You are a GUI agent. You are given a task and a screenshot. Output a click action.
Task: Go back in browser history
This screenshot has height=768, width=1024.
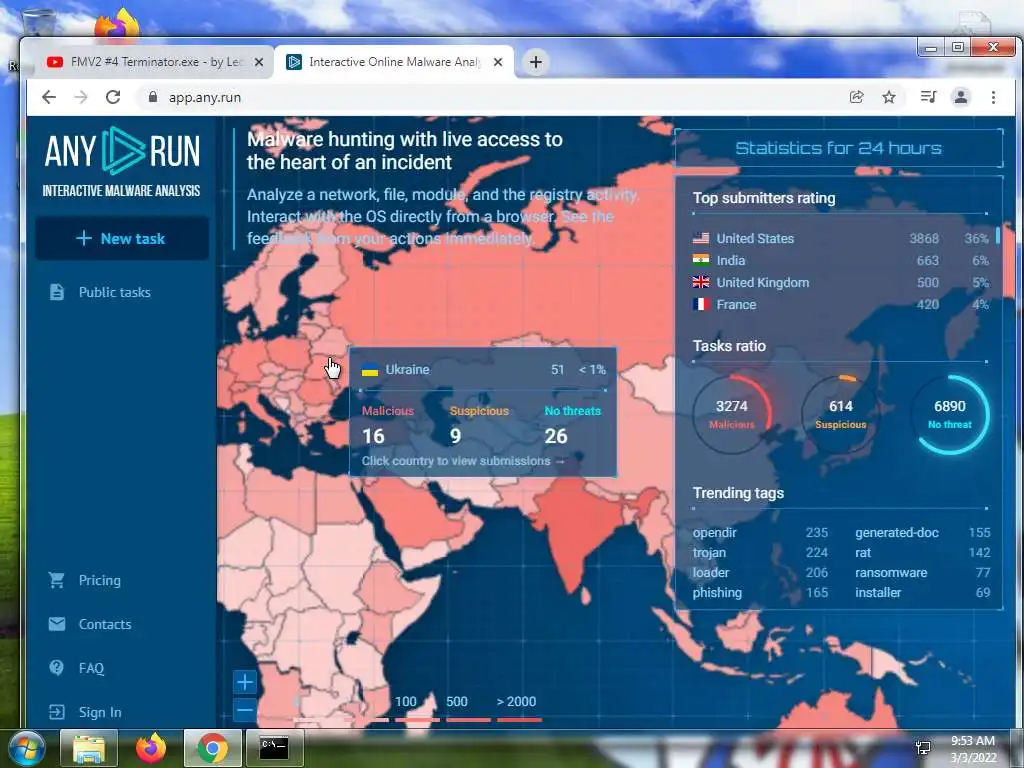(49, 97)
